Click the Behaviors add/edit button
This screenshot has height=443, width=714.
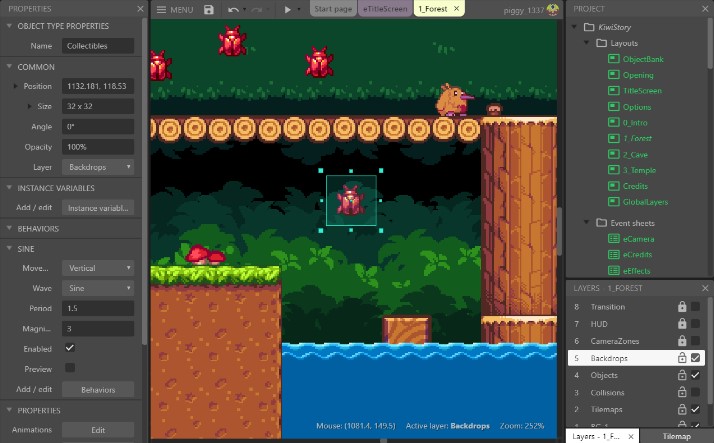pyautogui.click(x=98, y=389)
